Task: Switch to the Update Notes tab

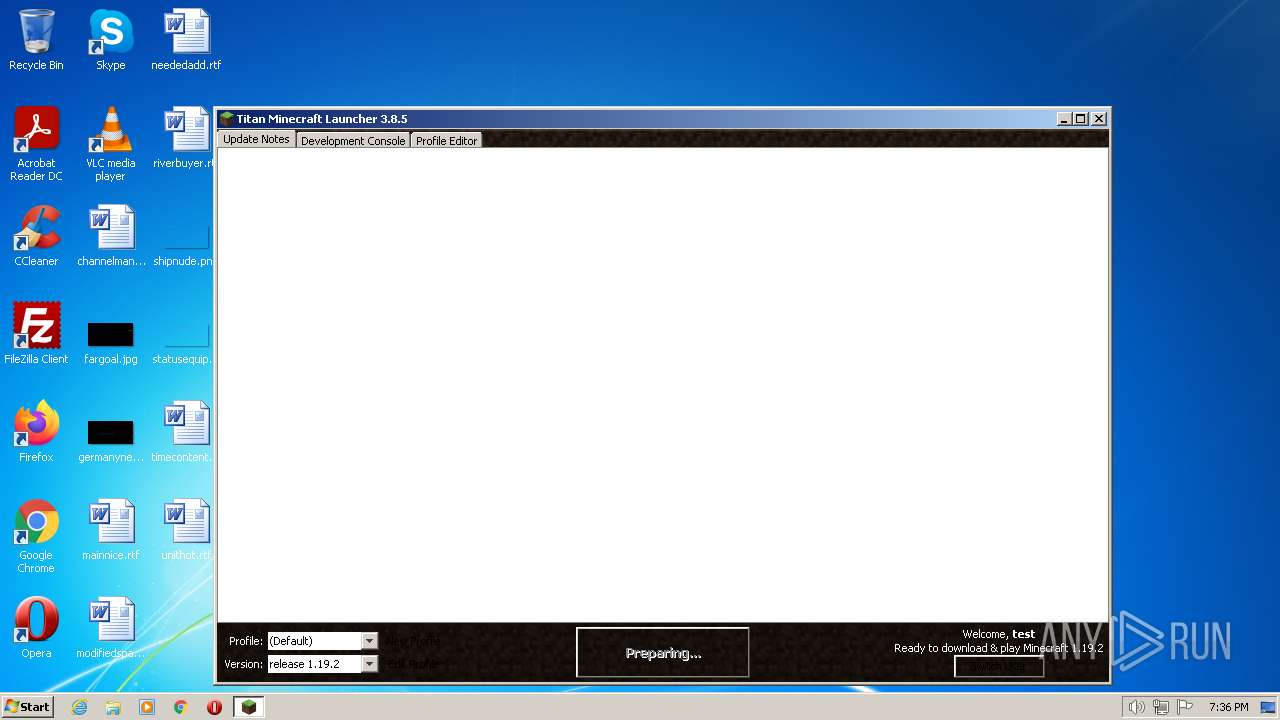Action: [256, 139]
